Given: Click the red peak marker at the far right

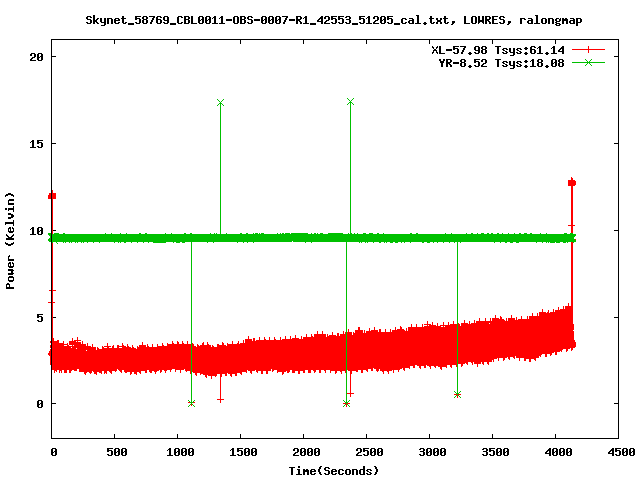Looking at the screenshot, I should (x=572, y=182).
